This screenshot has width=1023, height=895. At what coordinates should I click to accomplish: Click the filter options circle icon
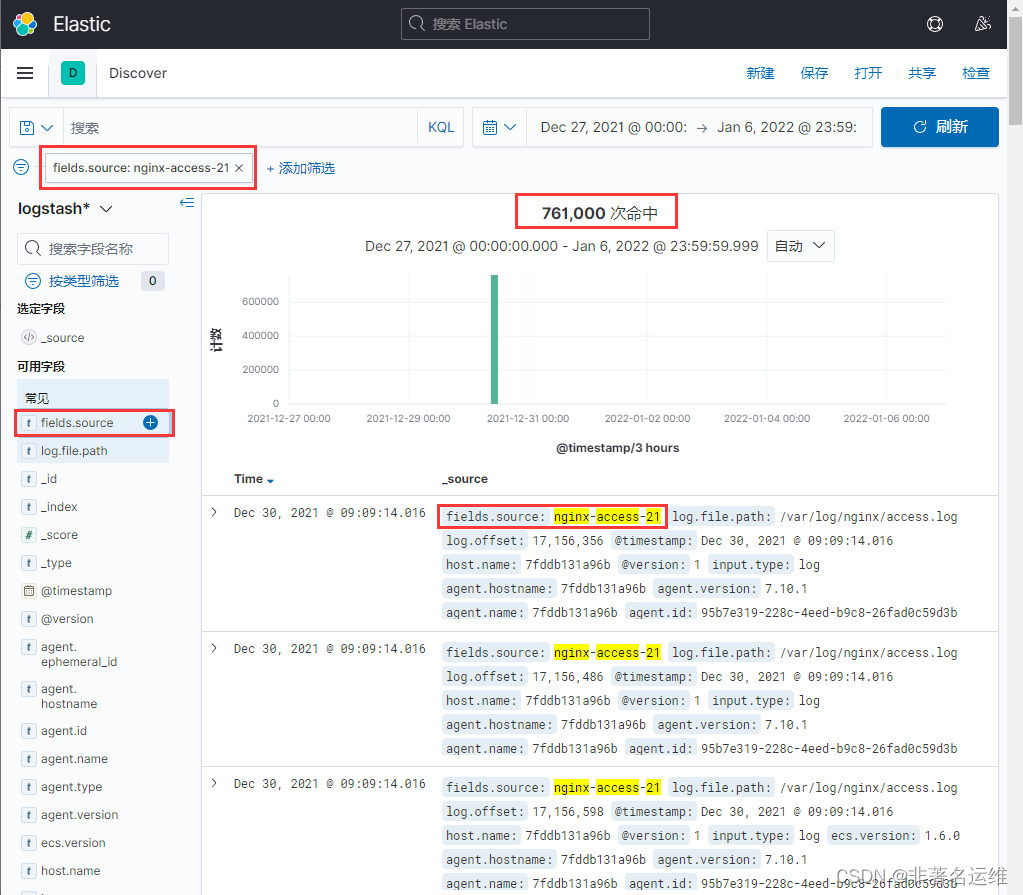(x=21, y=167)
